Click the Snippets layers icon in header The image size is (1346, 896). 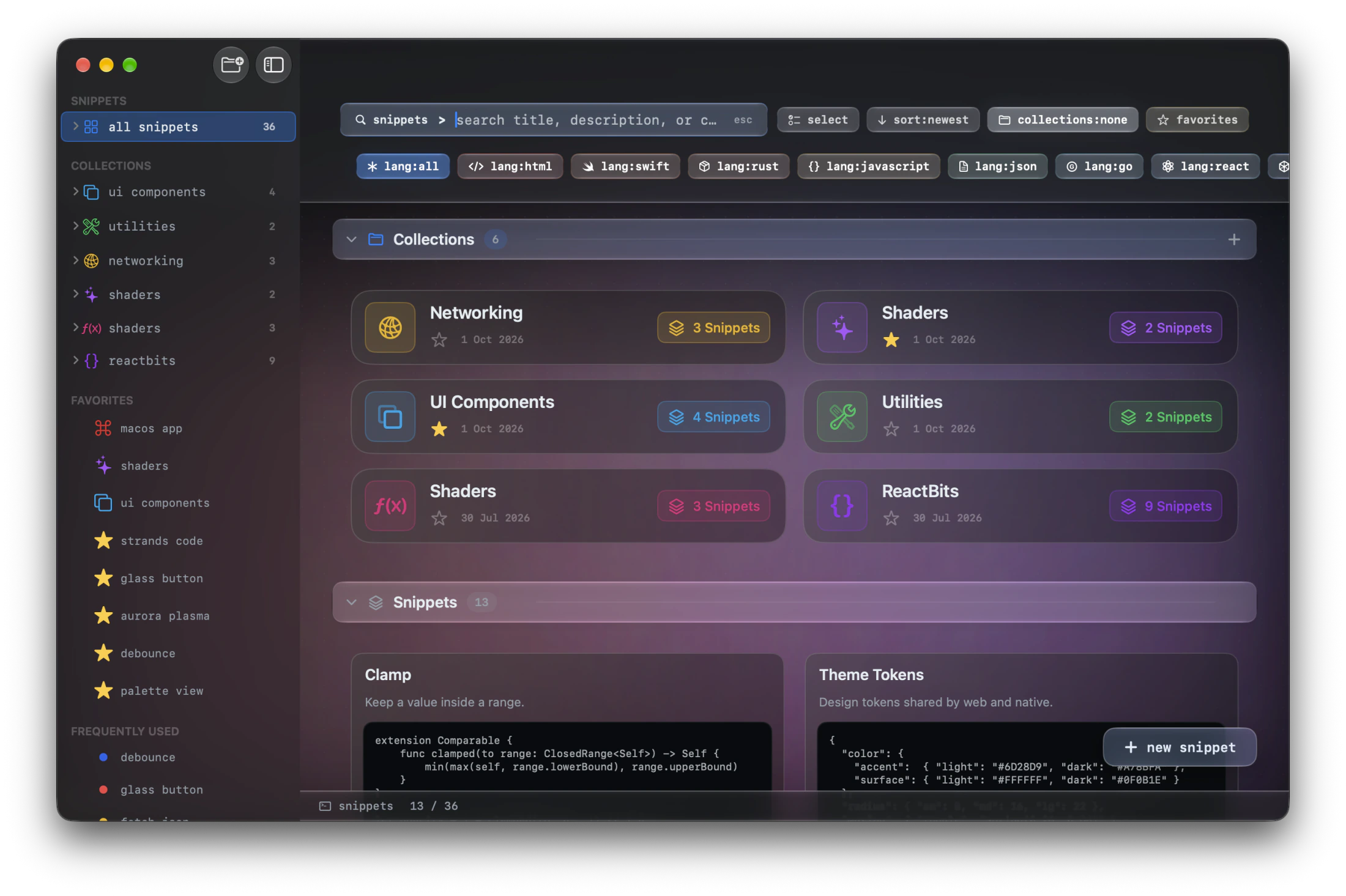tap(376, 602)
